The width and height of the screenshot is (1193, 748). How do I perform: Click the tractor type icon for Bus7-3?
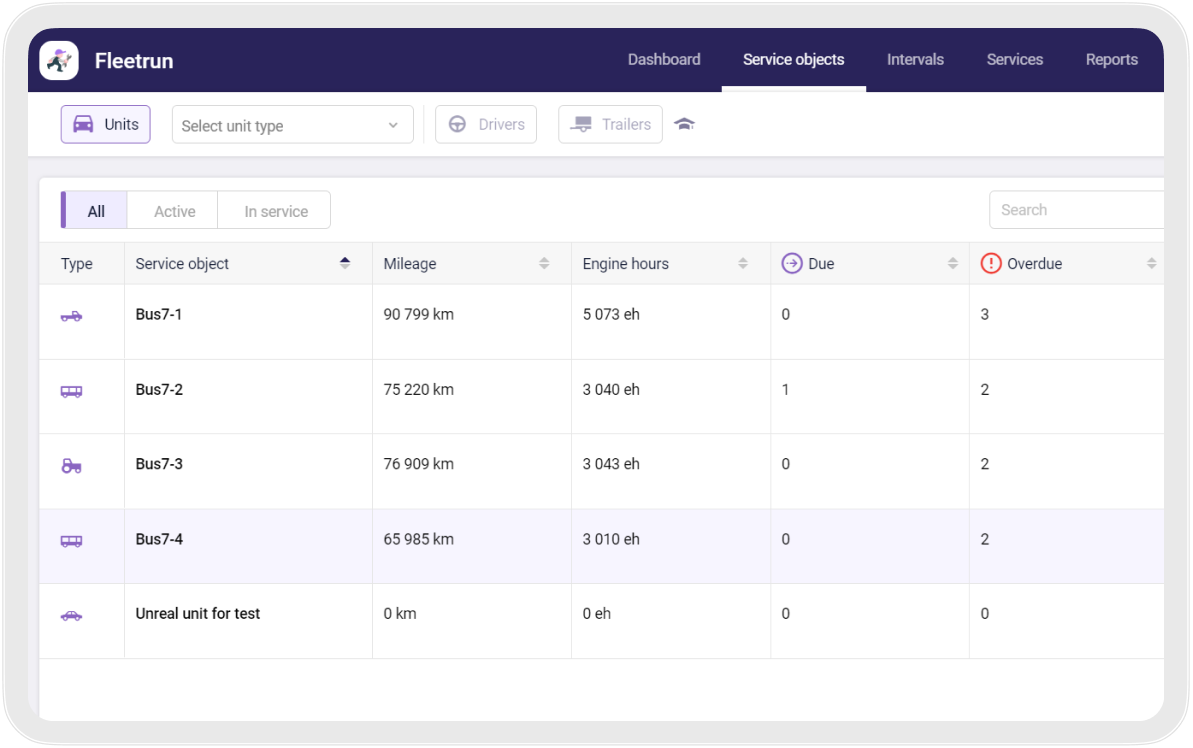coord(71,466)
